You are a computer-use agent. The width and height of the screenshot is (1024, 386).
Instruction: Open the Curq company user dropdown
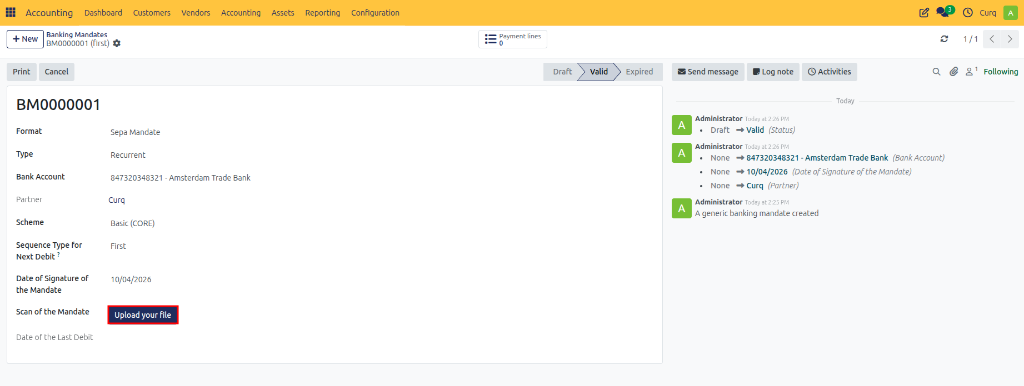click(x=988, y=12)
